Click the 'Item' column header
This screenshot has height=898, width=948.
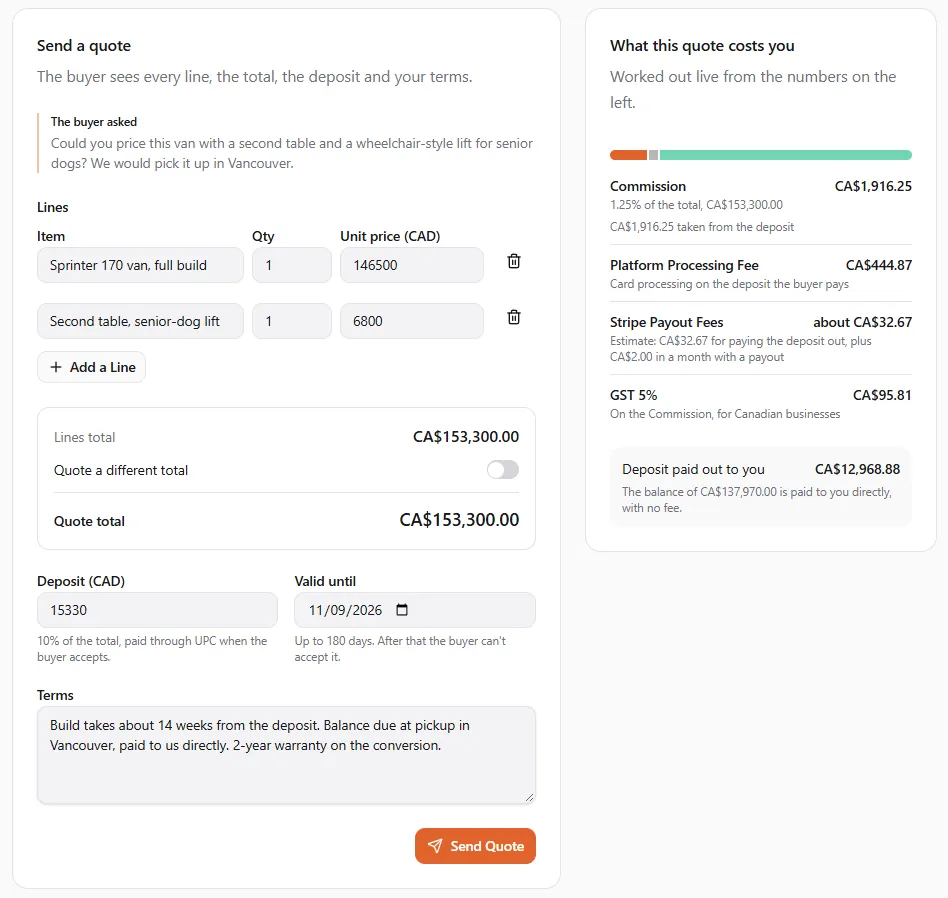tap(51, 236)
